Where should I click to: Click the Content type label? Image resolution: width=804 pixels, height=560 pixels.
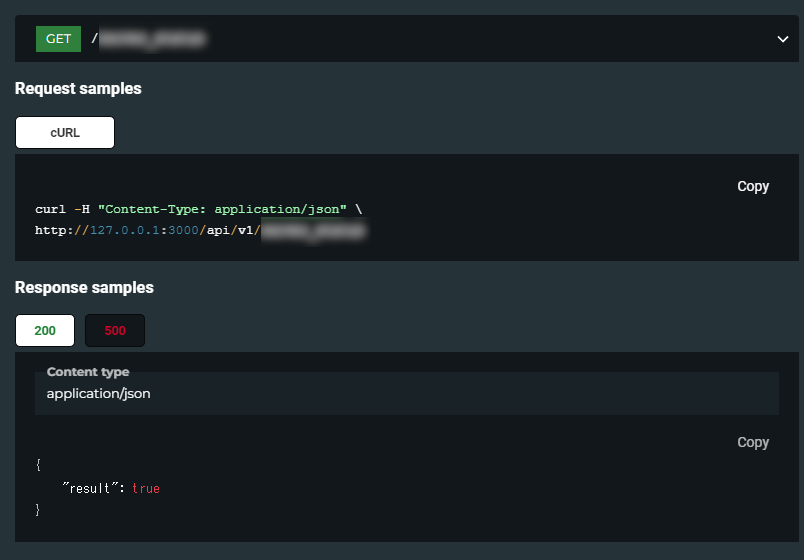click(x=88, y=372)
